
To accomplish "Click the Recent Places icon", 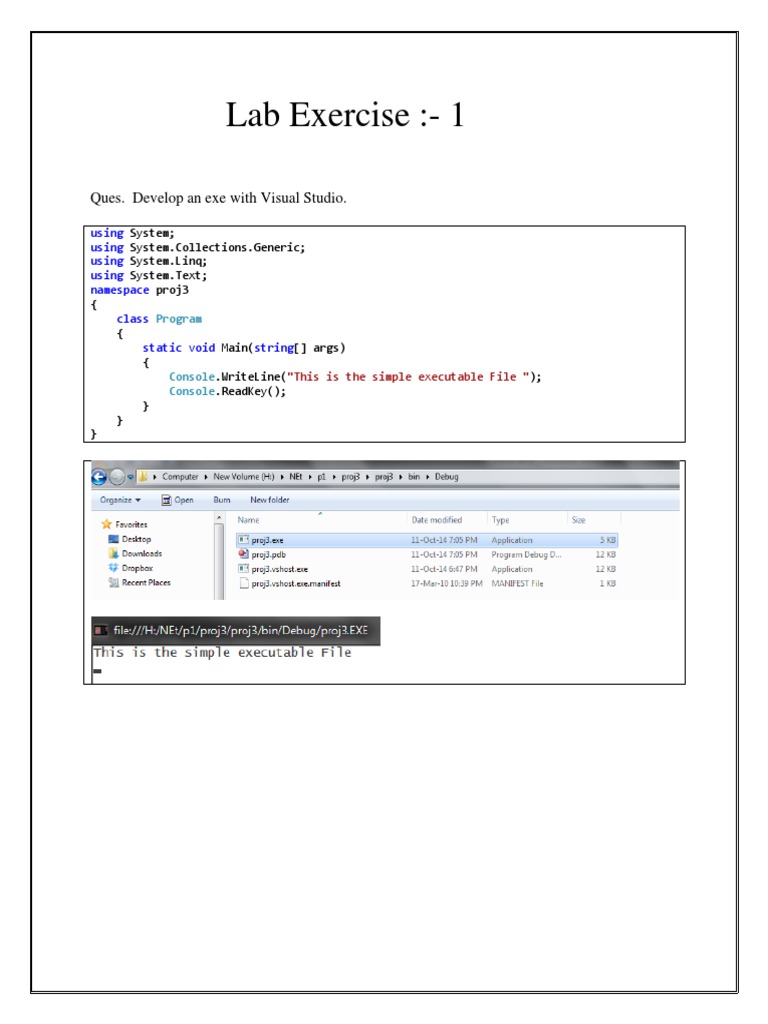I will pyautogui.click(x=114, y=583).
